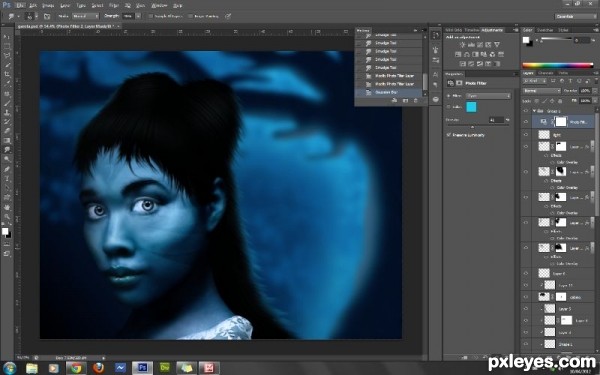Click the layer Fill value field
The image size is (600, 375).
(x=585, y=101)
